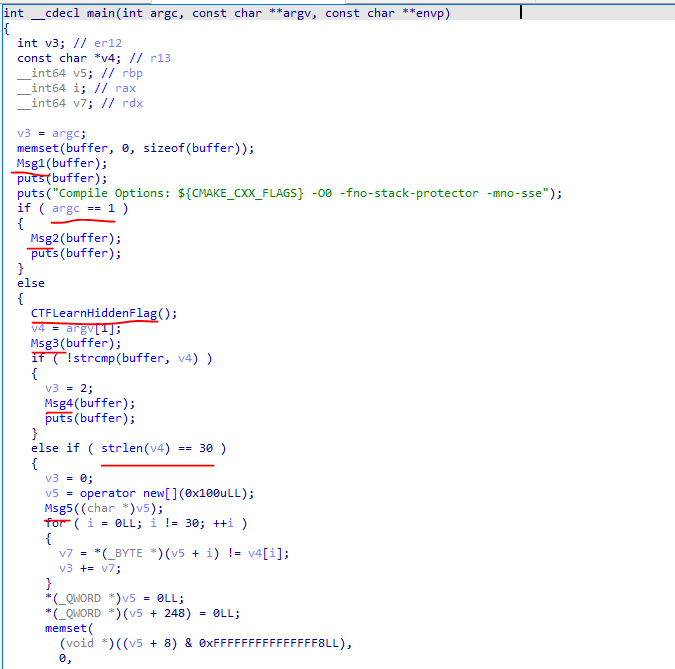
Task: Click memset call with sizeof(buffer)
Action: point(136,149)
